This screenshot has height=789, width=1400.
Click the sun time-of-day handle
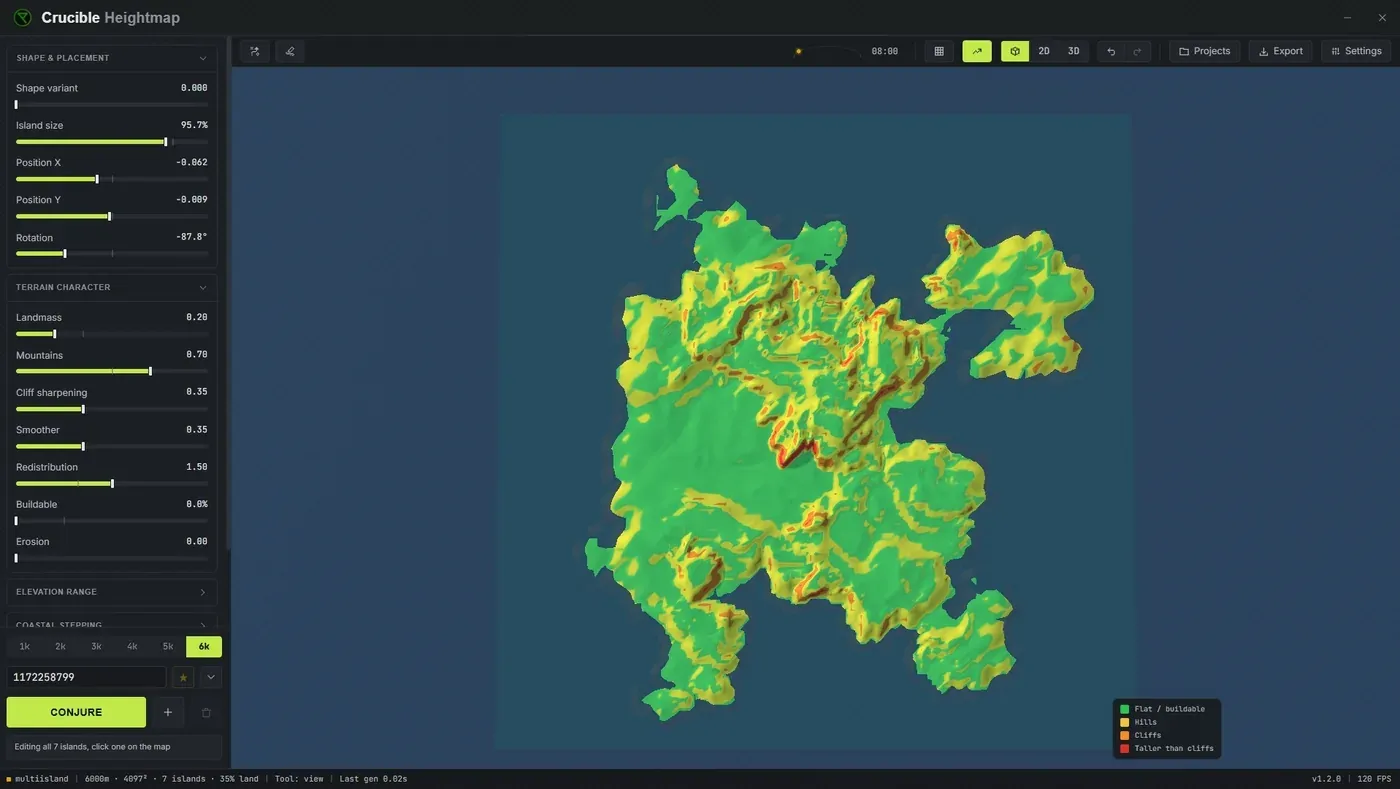click(798, 51)
